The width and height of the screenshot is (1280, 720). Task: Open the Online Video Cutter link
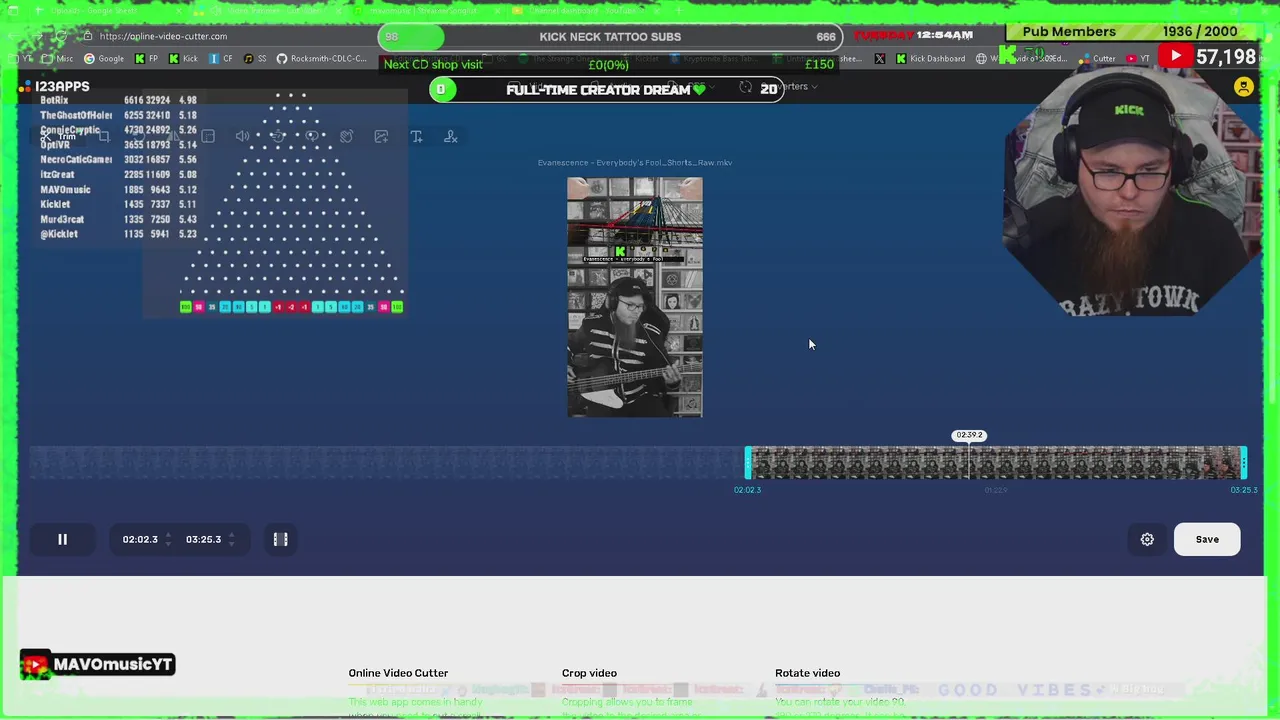[x=398, y=673]
